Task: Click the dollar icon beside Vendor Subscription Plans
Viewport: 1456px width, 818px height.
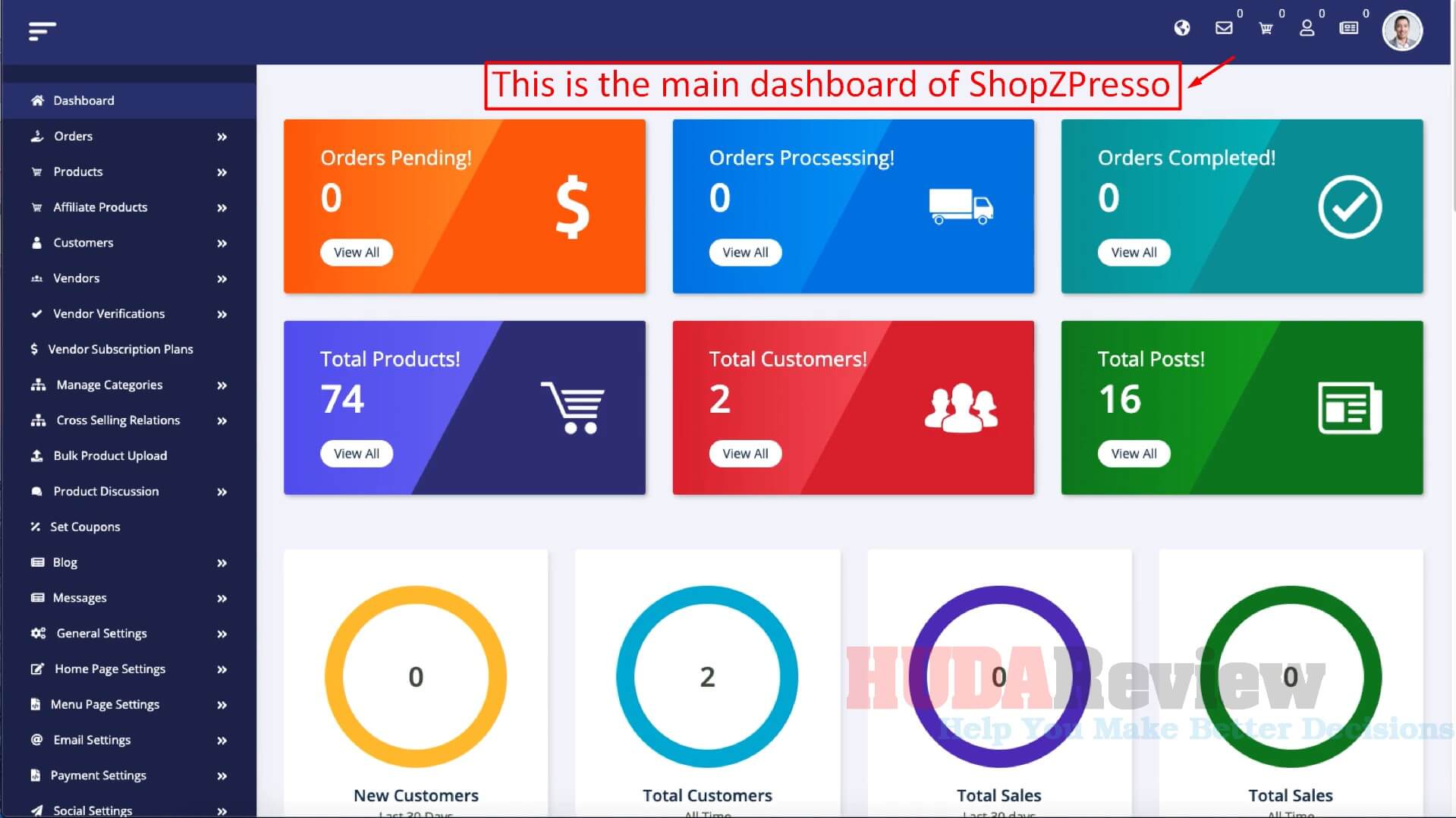Action: pyautogui.click(x=34, y=349)
